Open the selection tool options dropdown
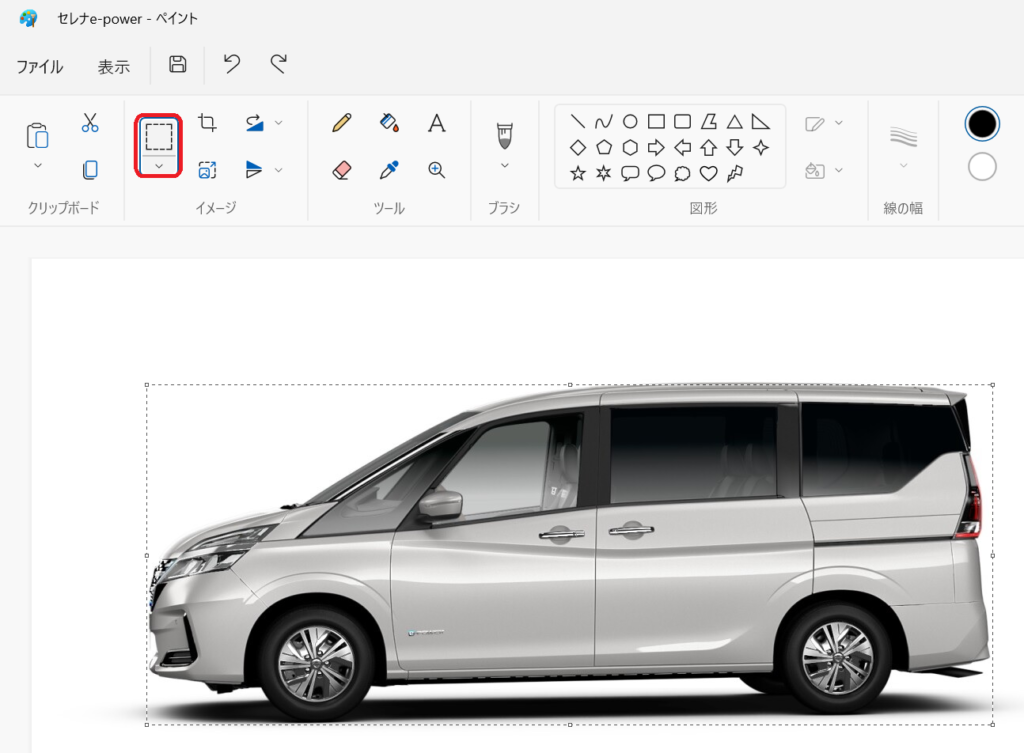The width and height of the screenshot is (1024, 753). click(159, 166)
